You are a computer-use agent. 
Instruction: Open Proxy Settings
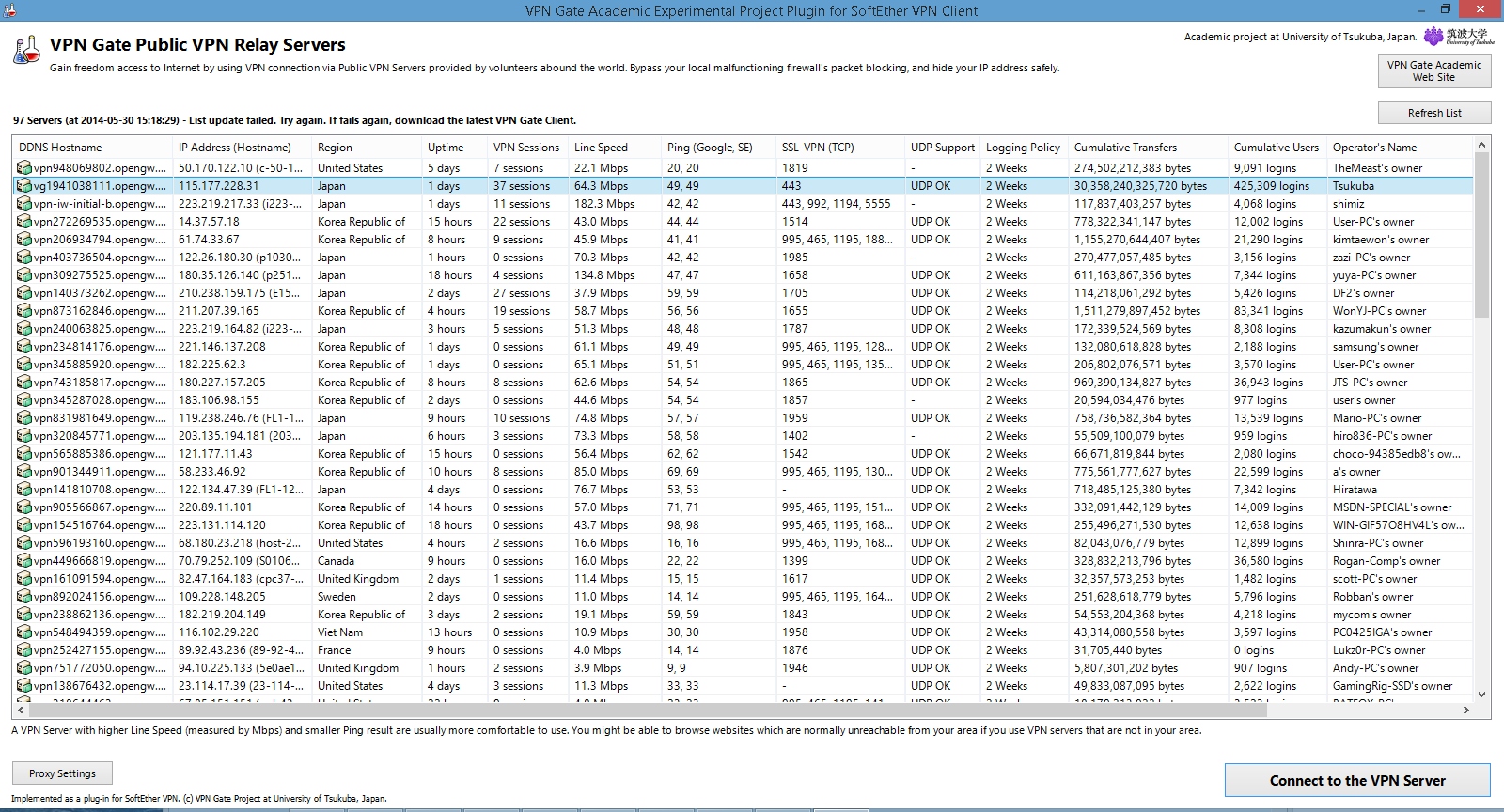point(62,773)
